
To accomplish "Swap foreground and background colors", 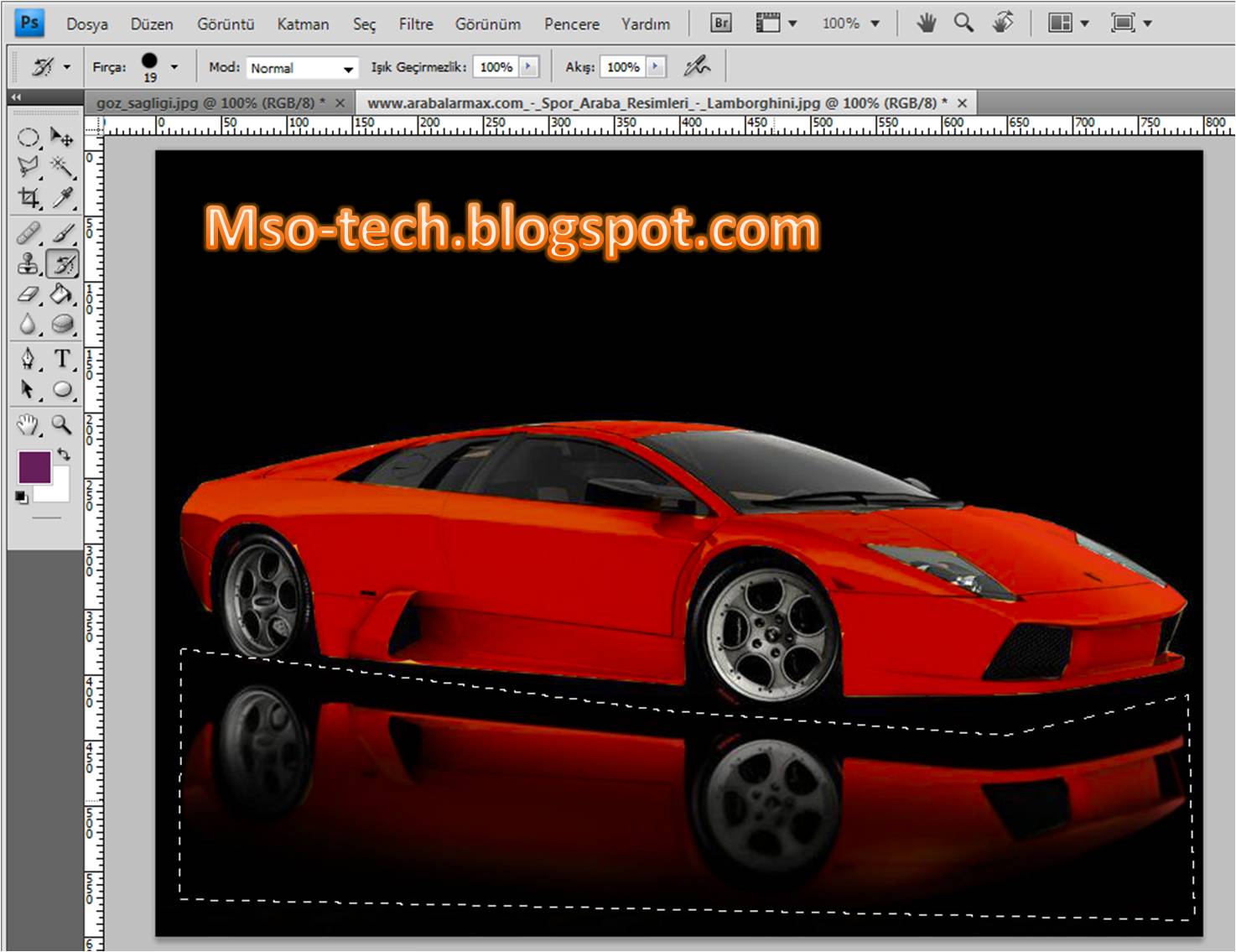I will [64, 455].
